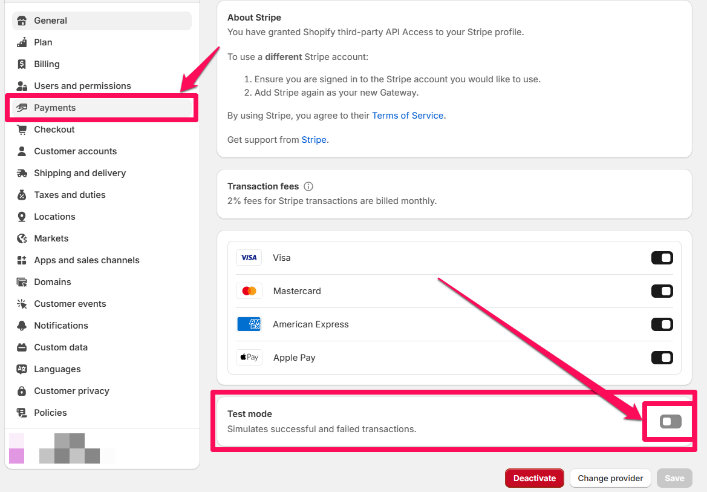Click the Change provider button
This screenshot has height=492, width=707.
(x=610, y=478)
